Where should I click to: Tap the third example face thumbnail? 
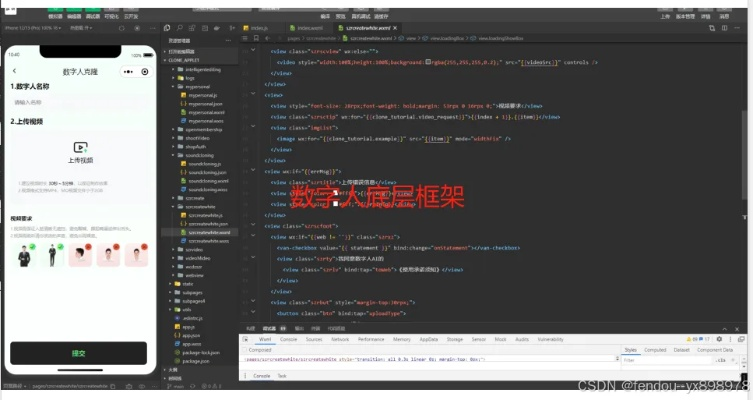tap(80, 255)
